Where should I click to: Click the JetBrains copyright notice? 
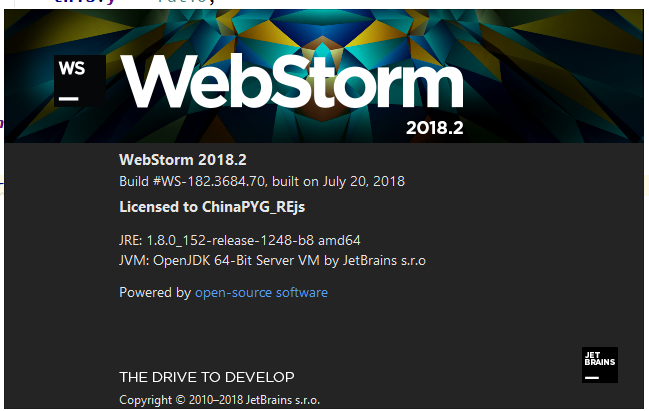[x=219, y=400]
